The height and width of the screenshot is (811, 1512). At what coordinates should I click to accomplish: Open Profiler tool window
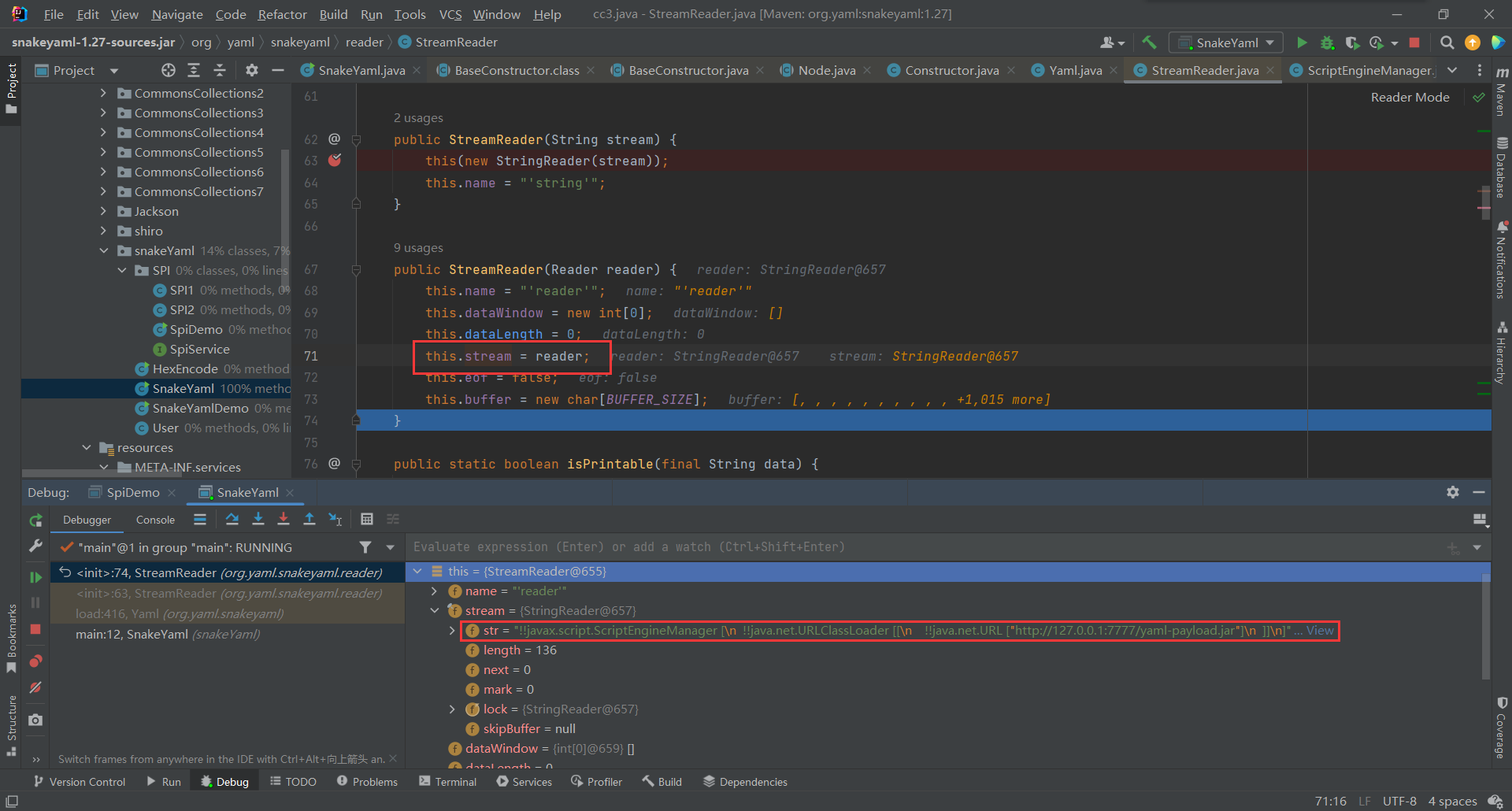coord(596,781)
